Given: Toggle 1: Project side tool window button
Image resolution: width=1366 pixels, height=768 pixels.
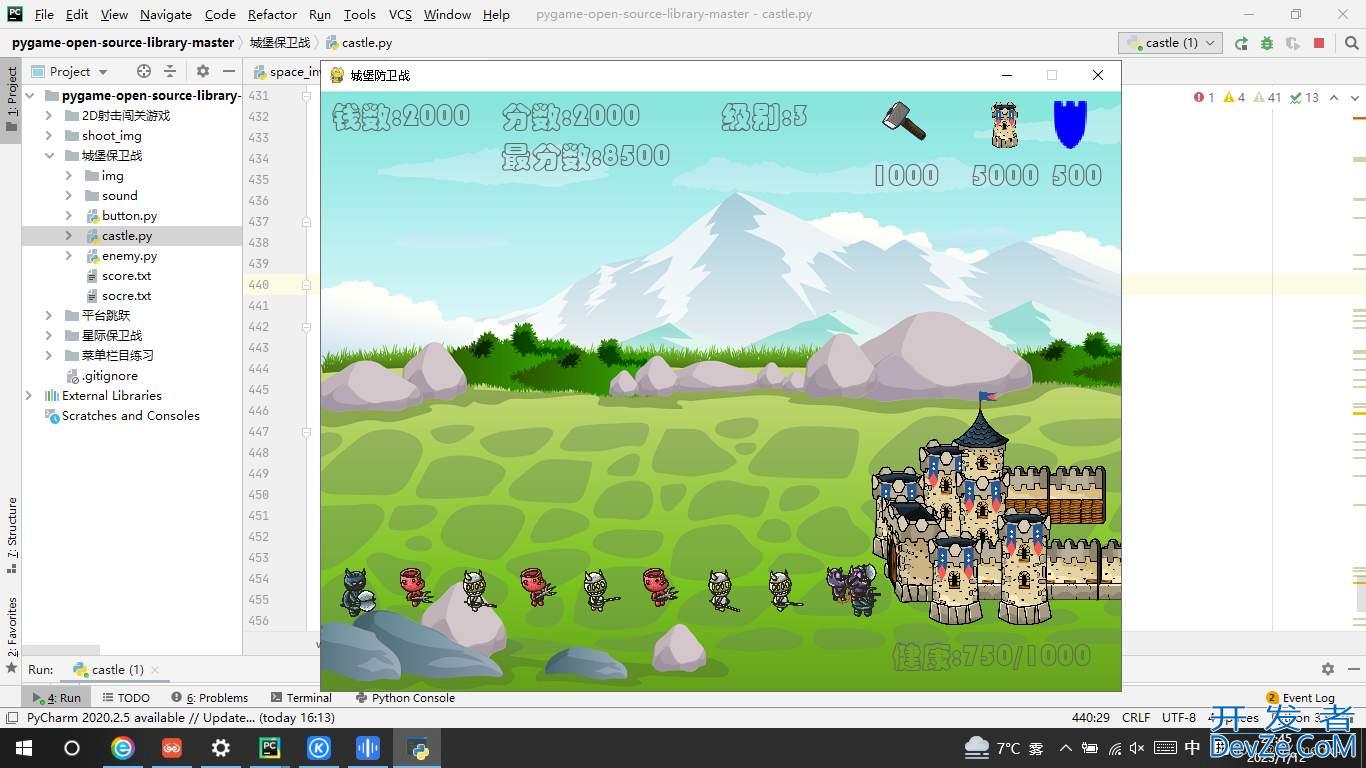Looking at the screenshot, I should click(x=11, y=99).
